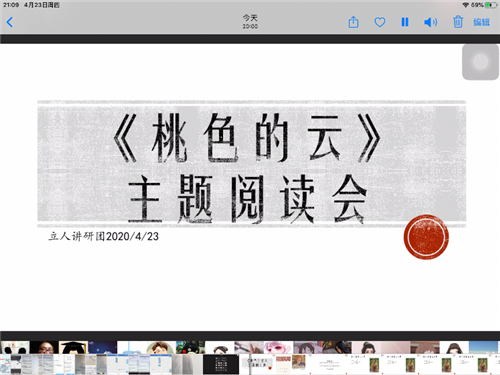Tap the 21:09 clock in status bar
This screenshot has width=500, height=375.
click(x=11, y=5)
